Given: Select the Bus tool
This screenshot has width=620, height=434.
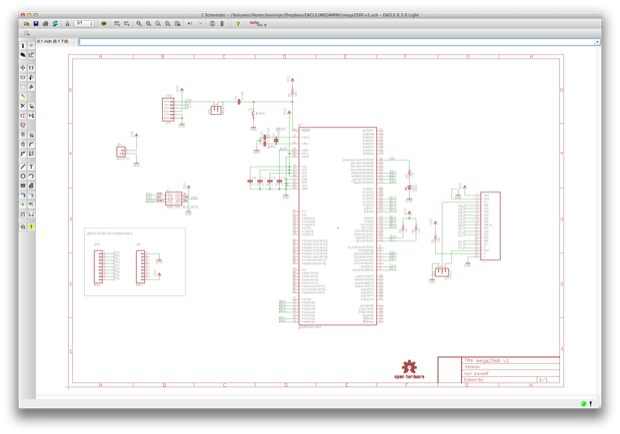Looking at the screenshot, I should coord(23,195).
